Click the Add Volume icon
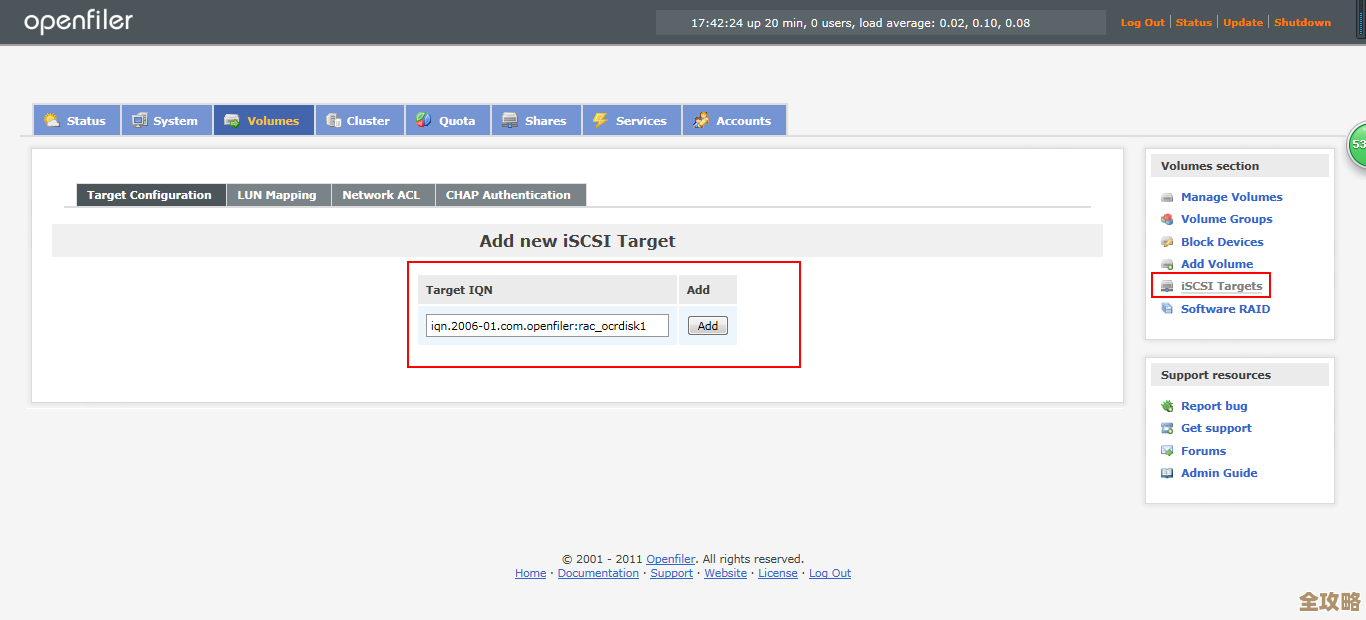 pyautogui.click(x=1166, y=264)
